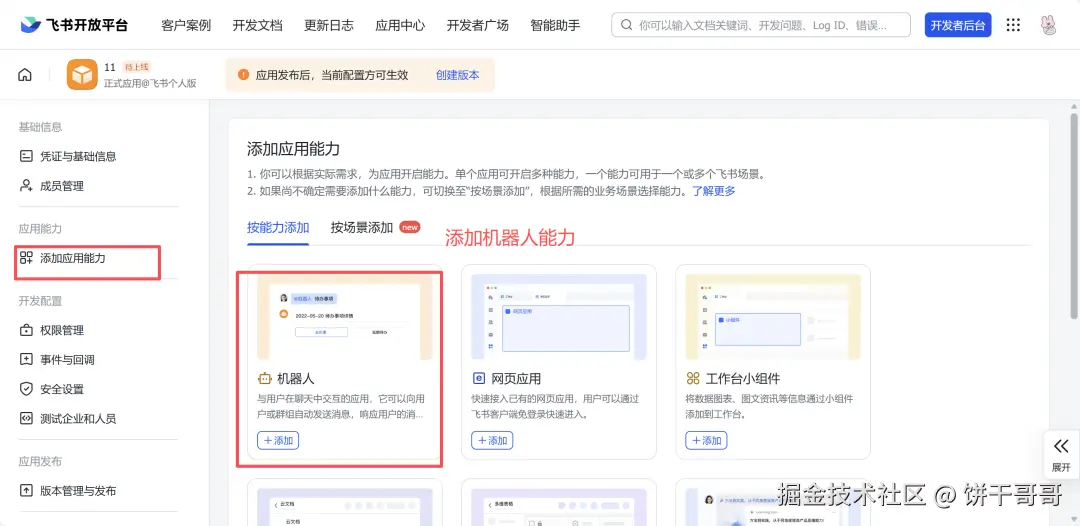Viewport: 1080px width, 526px height.
Task: Click the 开发者后台 button
Action: pos(957,25)
